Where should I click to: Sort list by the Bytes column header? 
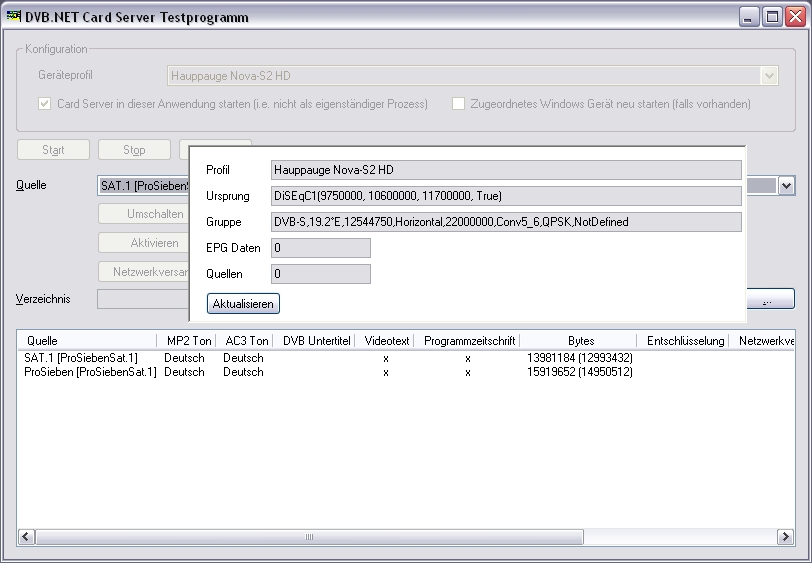pyautogui.click(x=580, y=341)
